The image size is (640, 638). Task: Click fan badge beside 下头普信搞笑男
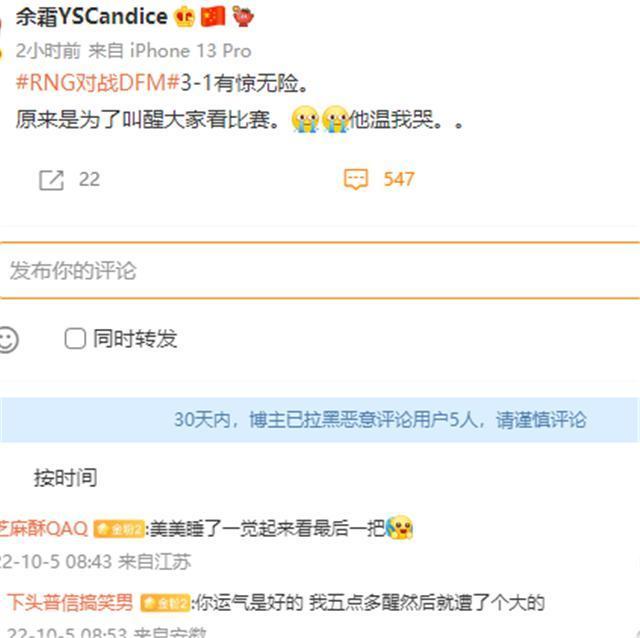pyautogui.click(x=165, y=603)
